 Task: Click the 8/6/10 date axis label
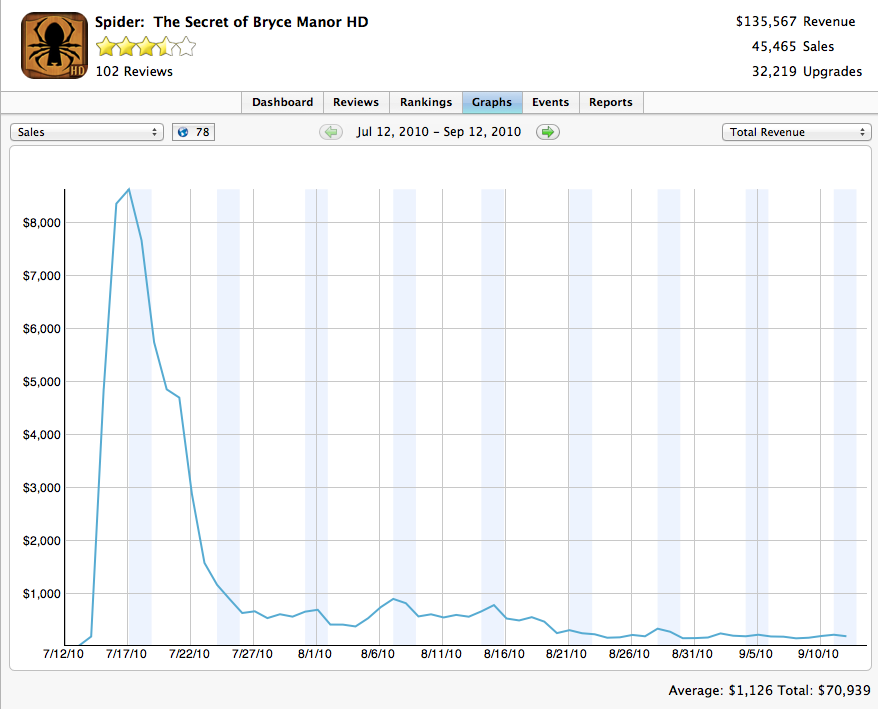click(377, 654)
